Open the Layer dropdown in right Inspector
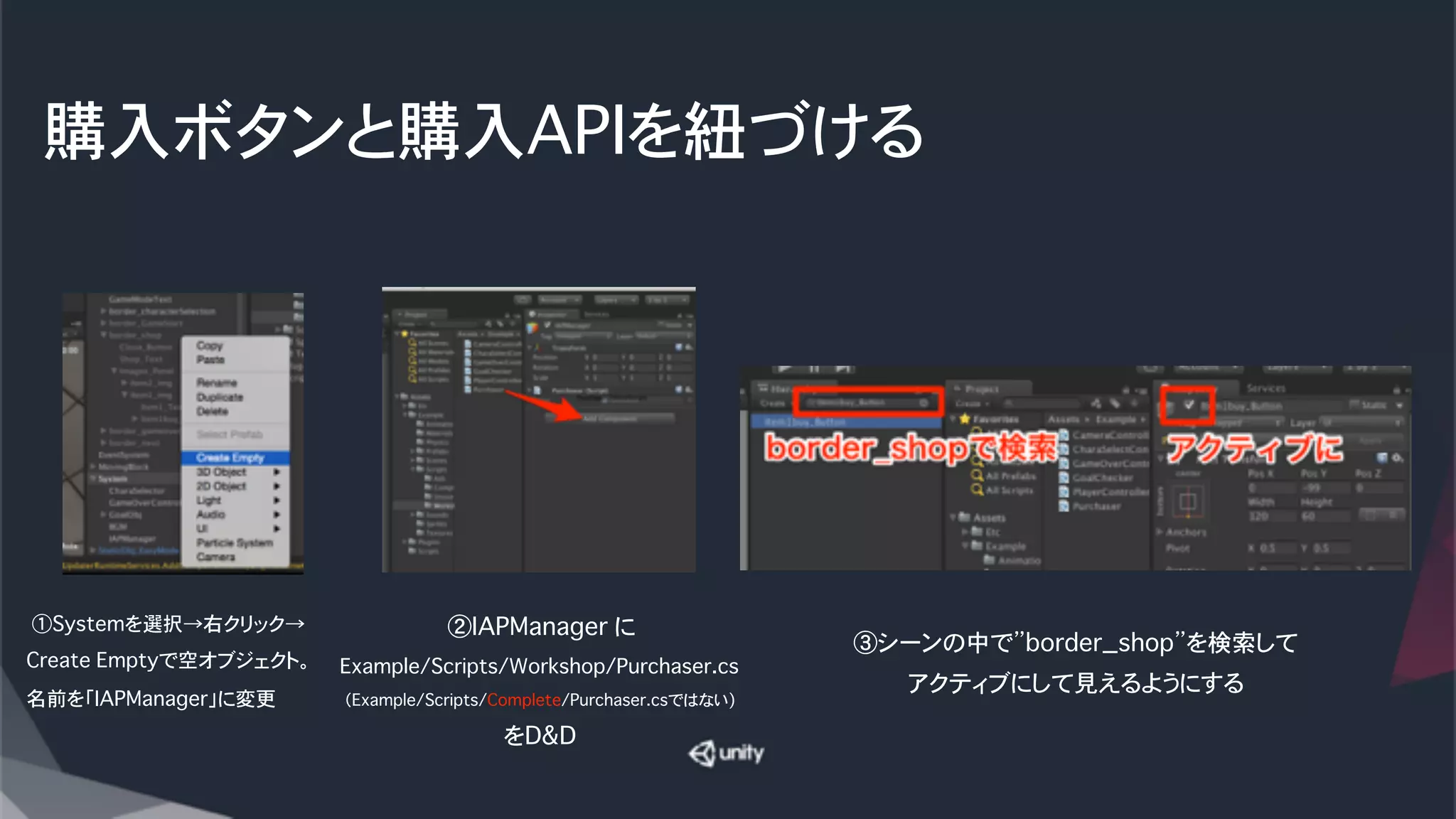This screenshot has width=1456, height=819. click(x=1361, y=423)
